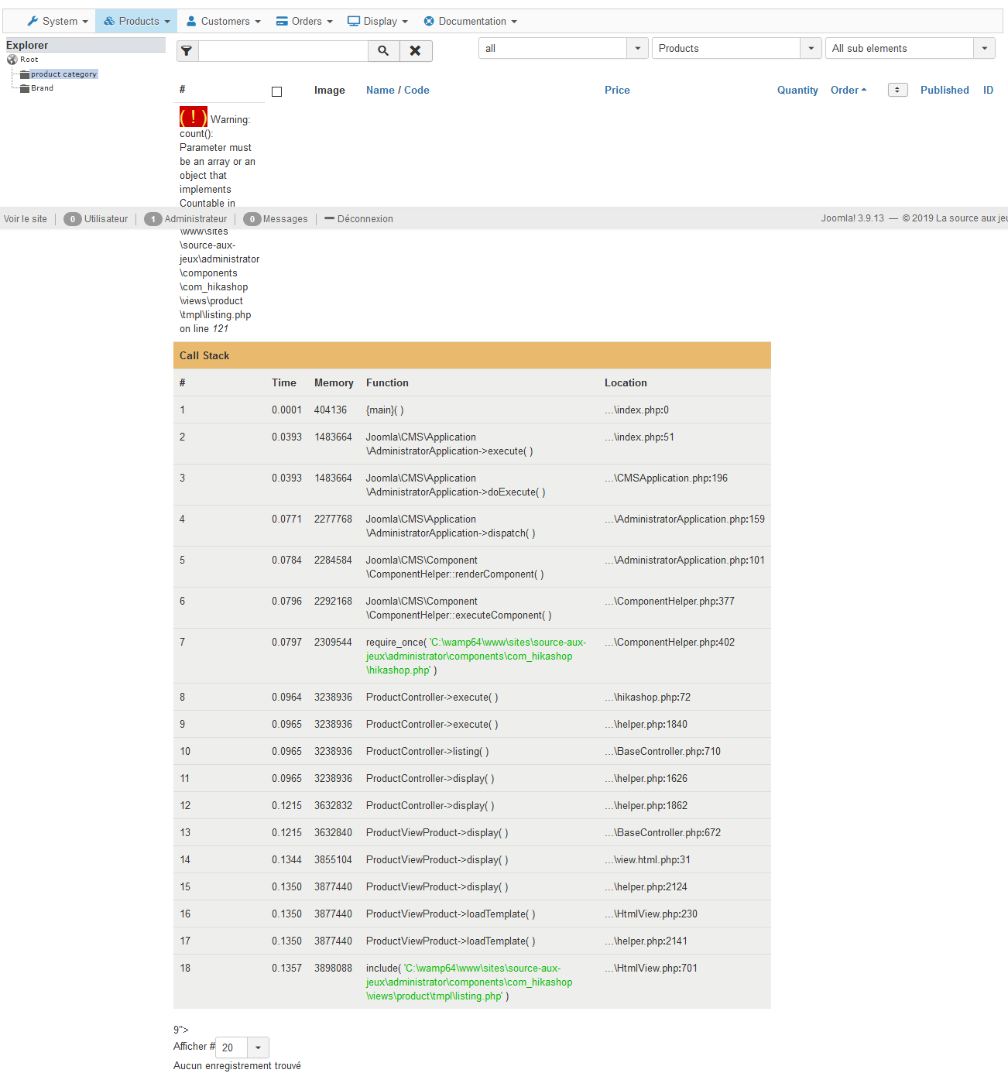Screen dimensions: 1008x1080
Task: Click the Administrateur status counter
Action: 185,219
